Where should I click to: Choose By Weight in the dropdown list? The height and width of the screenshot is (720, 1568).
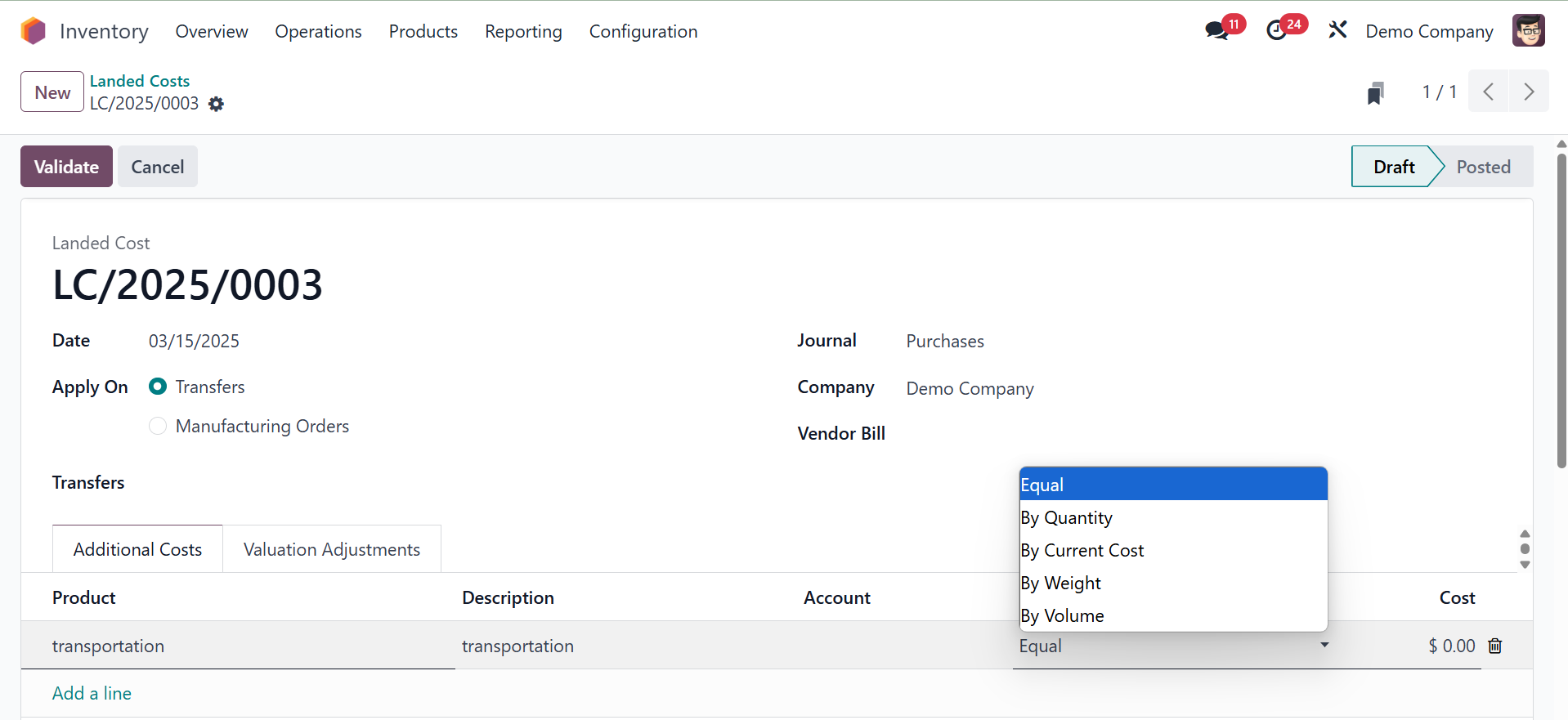(1060, 583)
